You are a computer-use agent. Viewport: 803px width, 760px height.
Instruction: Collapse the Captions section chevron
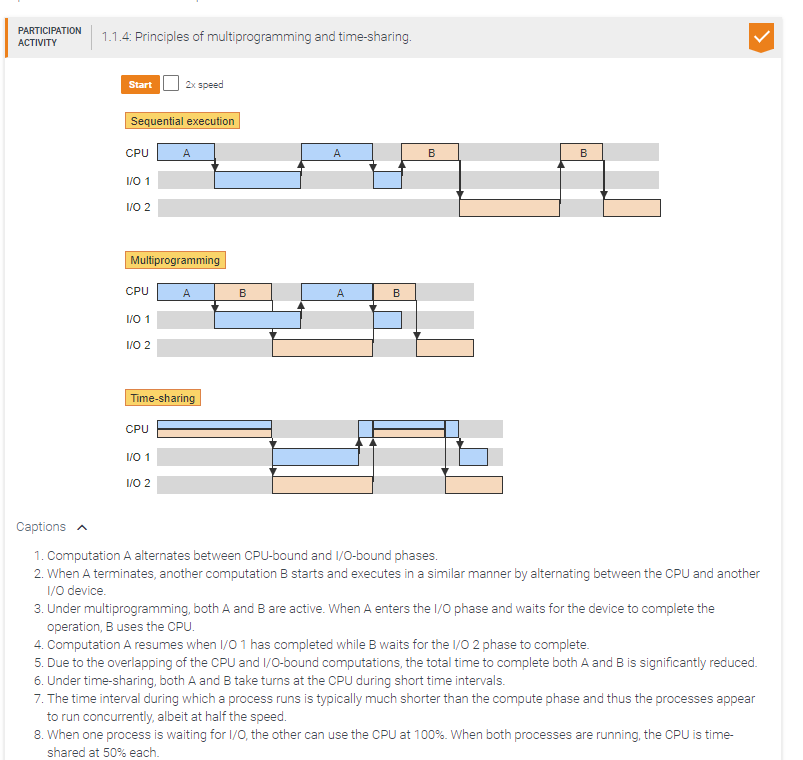tap(82, 527)
